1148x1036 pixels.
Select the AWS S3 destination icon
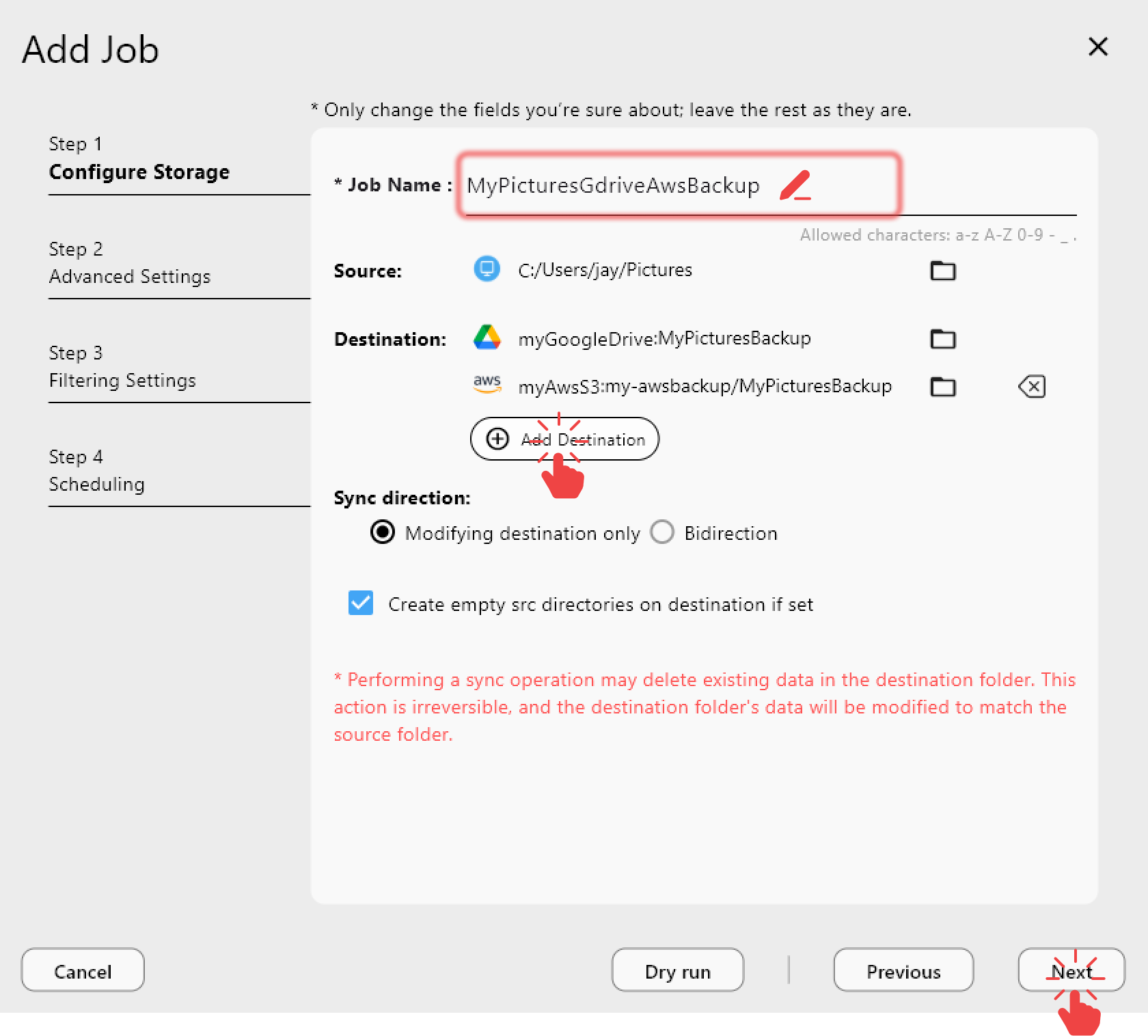pyautogui.click(x=487, y=385)
